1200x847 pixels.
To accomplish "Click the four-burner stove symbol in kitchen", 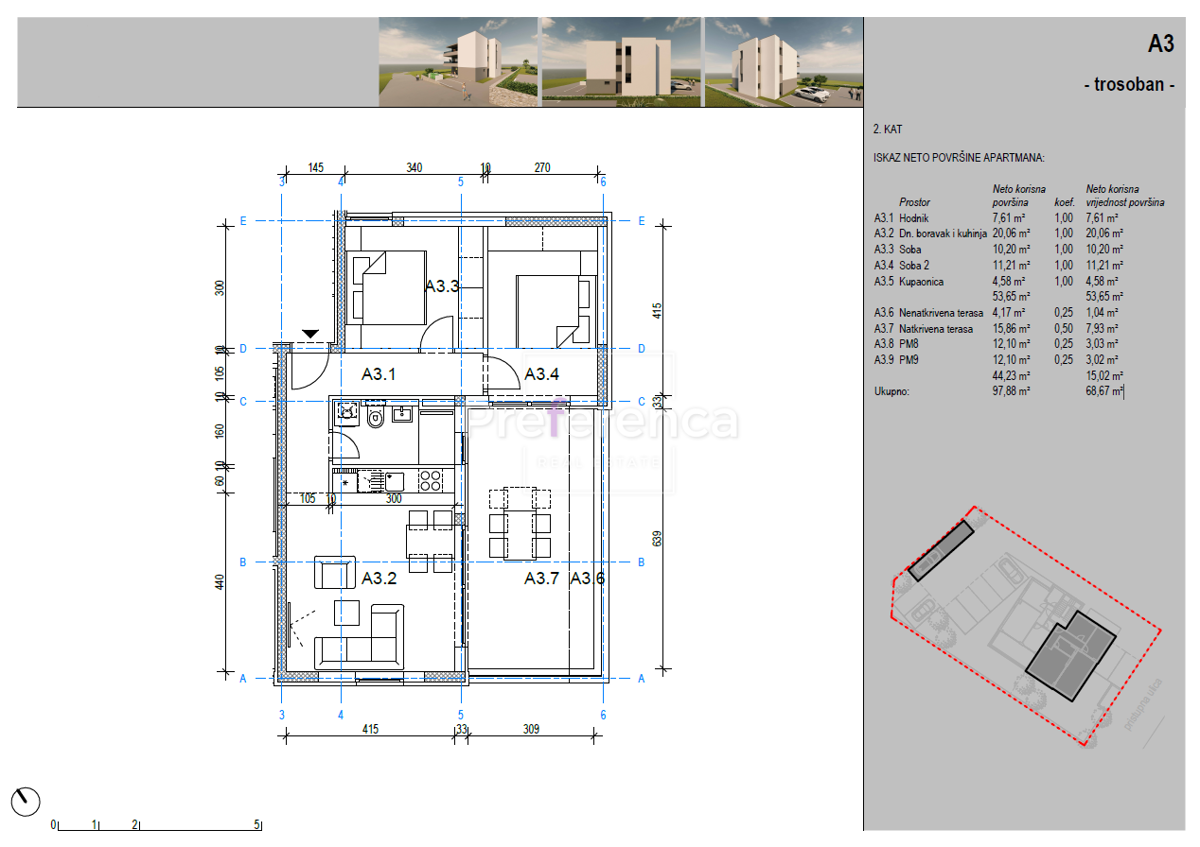I will click(430, 481).
